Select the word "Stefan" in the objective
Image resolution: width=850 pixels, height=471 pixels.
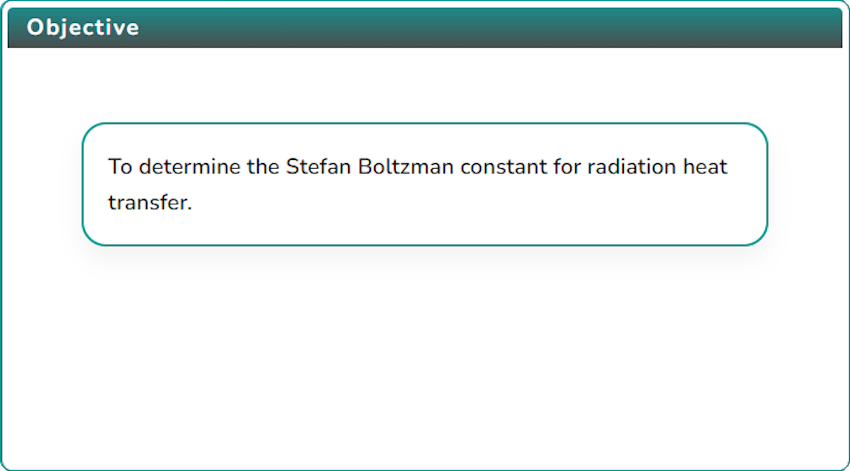(318, 166)
